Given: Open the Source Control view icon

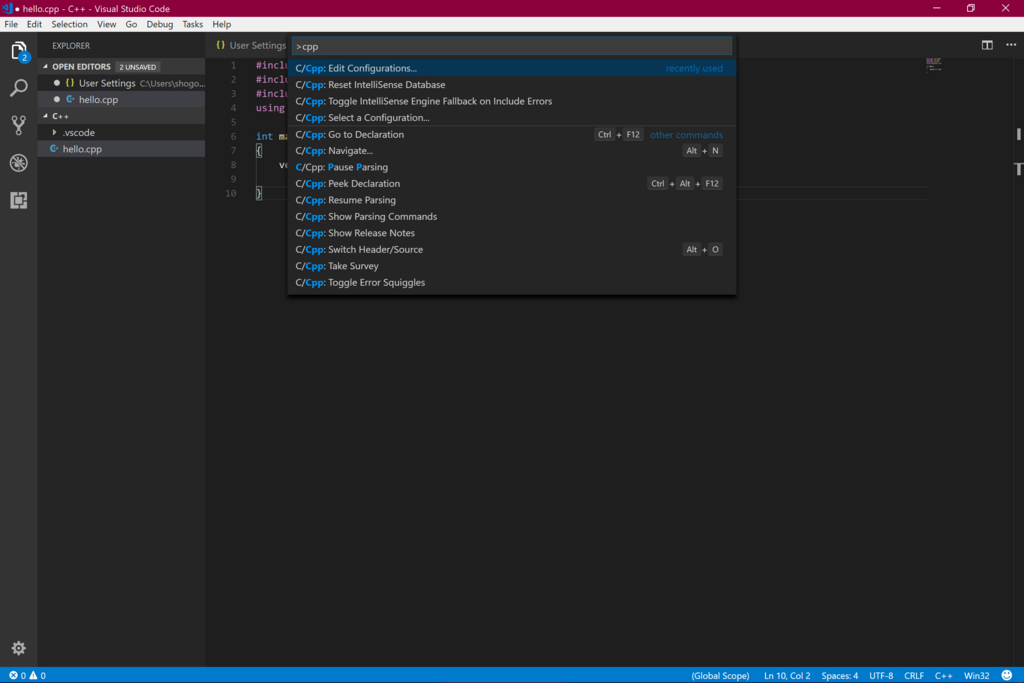Looking at the screenshot, I should [x=18, y=125].
